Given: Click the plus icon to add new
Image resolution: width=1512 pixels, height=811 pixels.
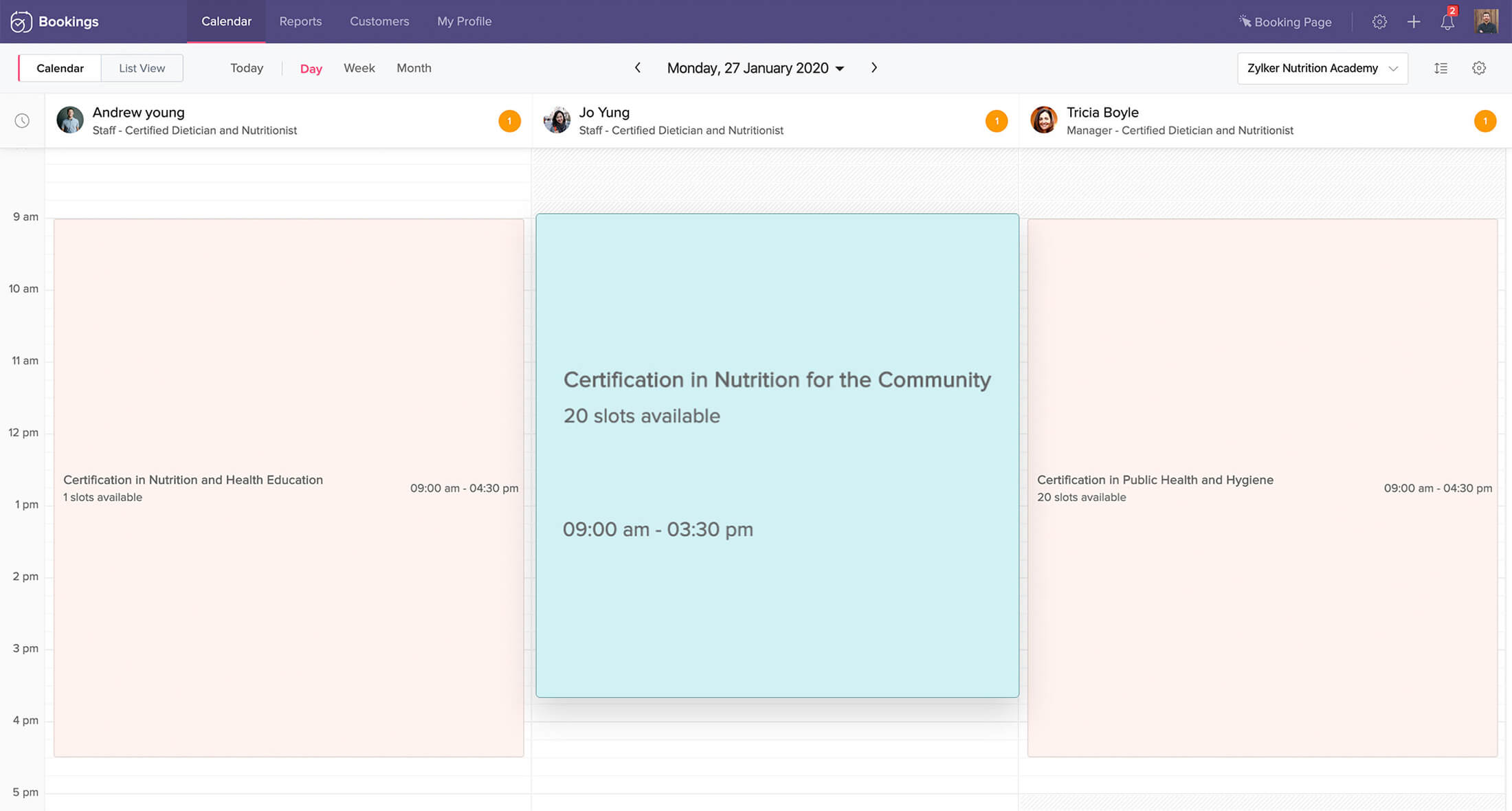Looking at the screenshot, I should pos(1413,22).
